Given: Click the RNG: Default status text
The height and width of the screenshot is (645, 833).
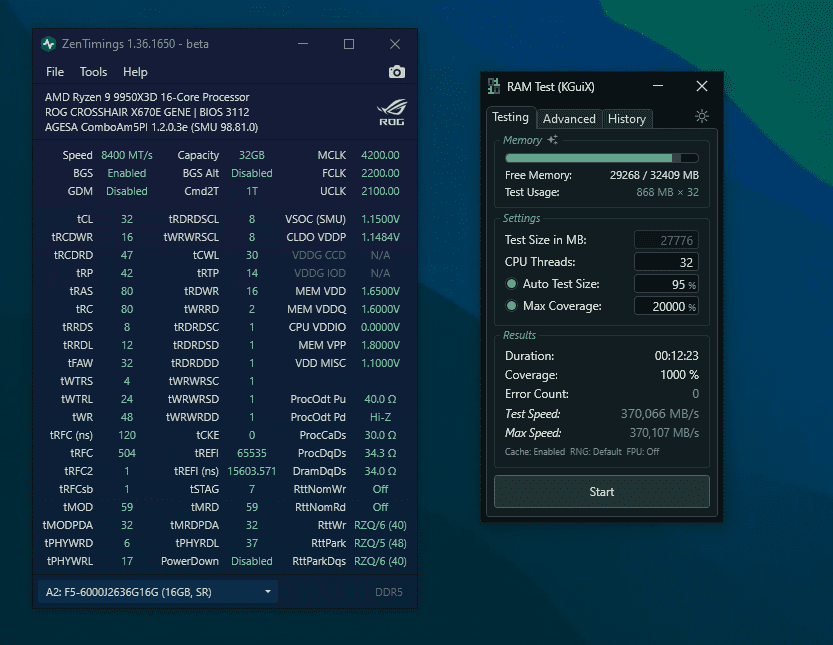Looking at the screenshot, I should pyautogui.click(x=596, y=452).
